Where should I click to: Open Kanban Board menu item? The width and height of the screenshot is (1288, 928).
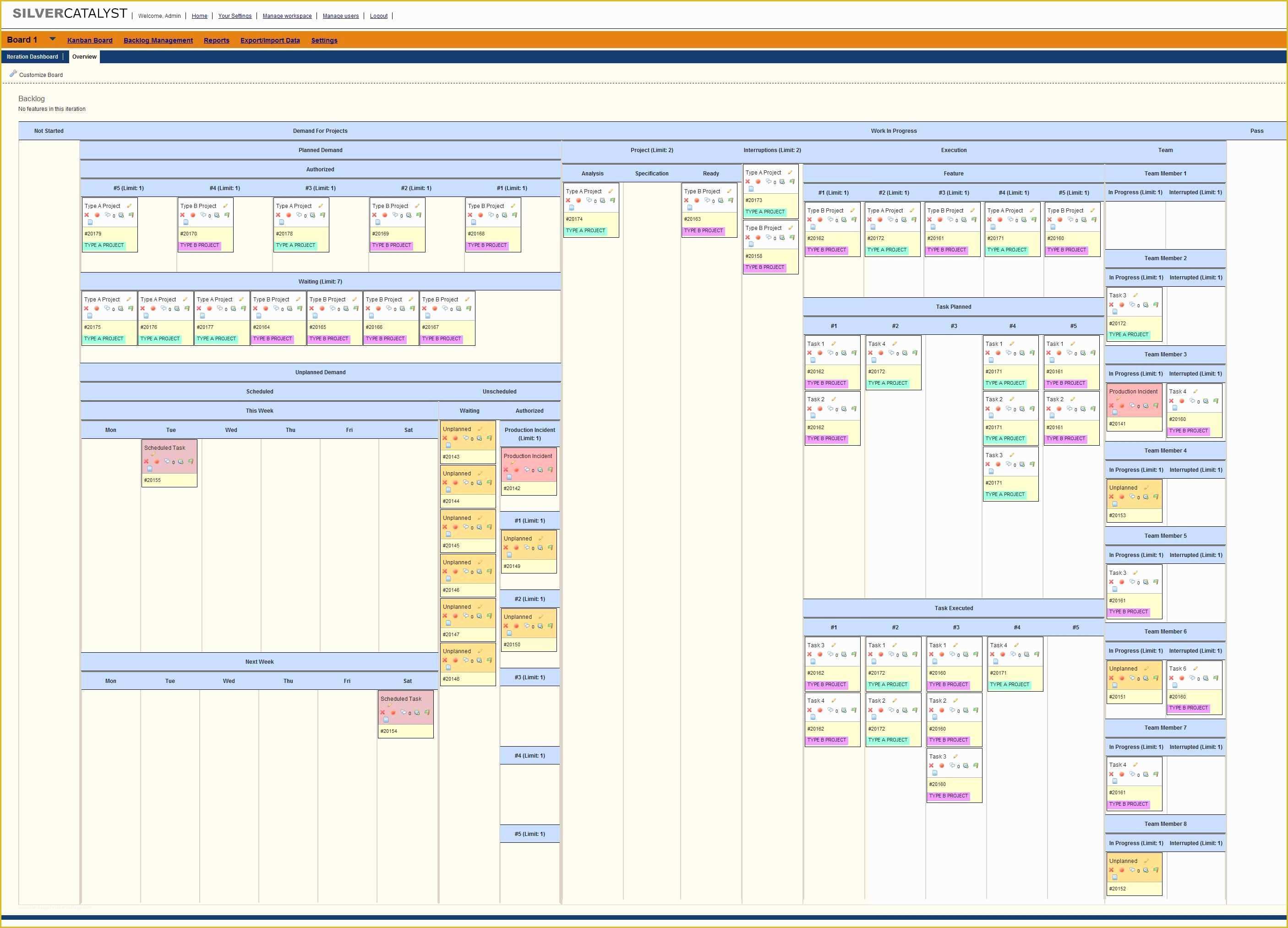click(x=90, y=40)
